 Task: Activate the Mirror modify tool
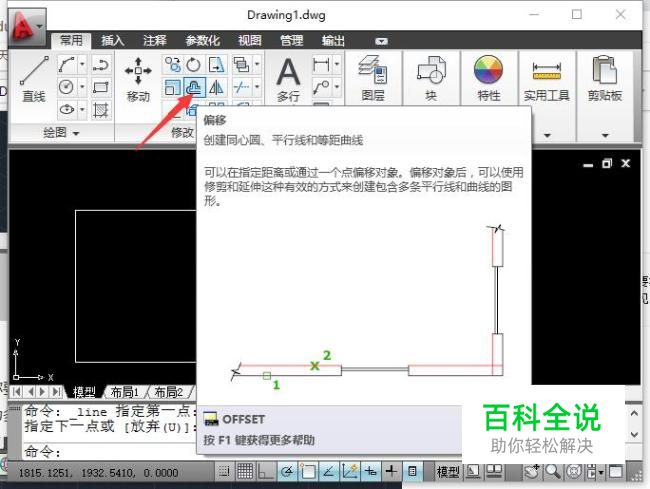click(216, 87)
